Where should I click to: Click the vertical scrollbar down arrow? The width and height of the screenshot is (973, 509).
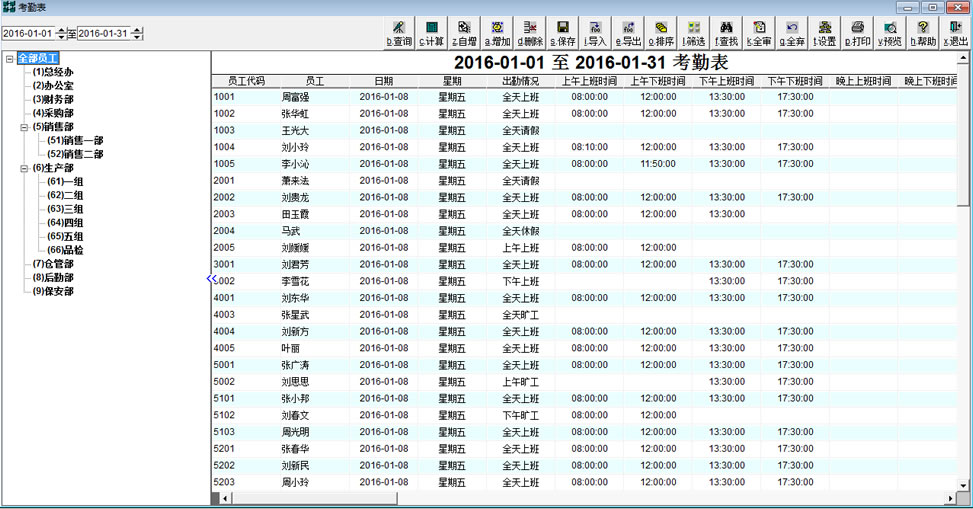click(x=963, y=485)
